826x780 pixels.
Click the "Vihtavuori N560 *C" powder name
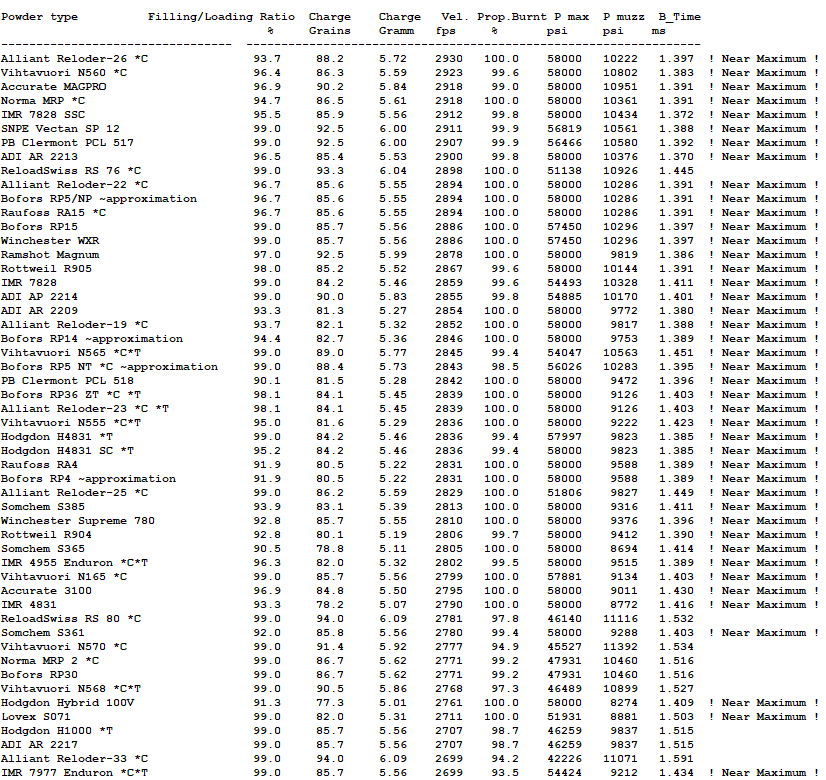tap(64, 73)
